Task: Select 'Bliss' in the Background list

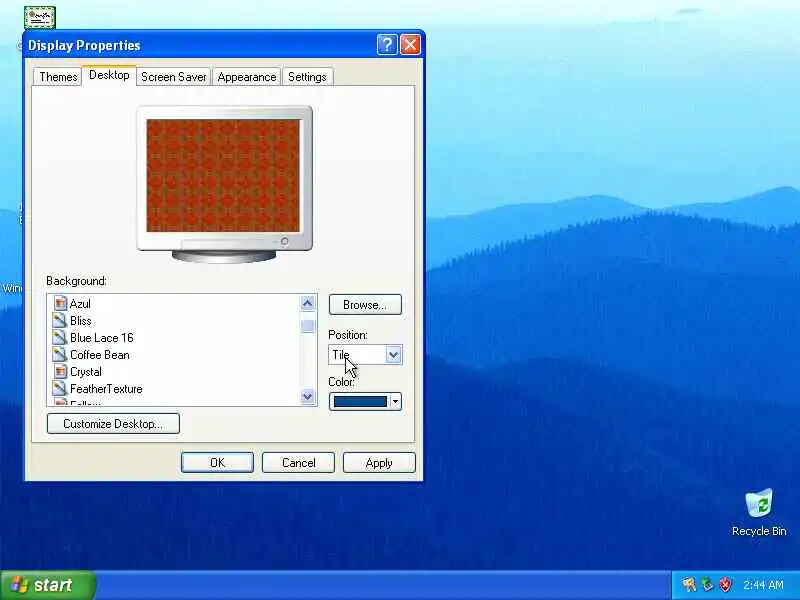Action: [81, 320]
